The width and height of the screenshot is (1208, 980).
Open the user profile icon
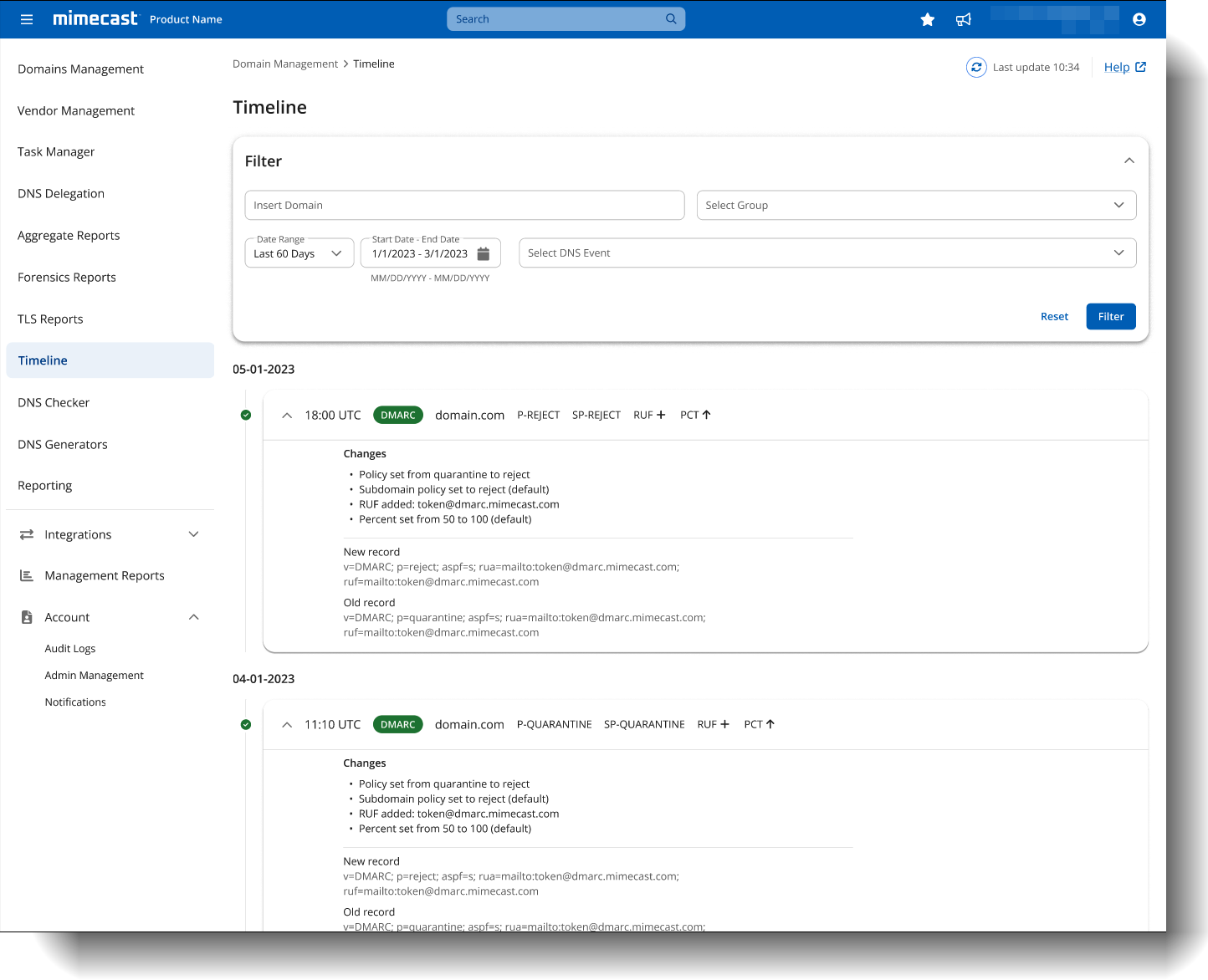[1139, 19]
